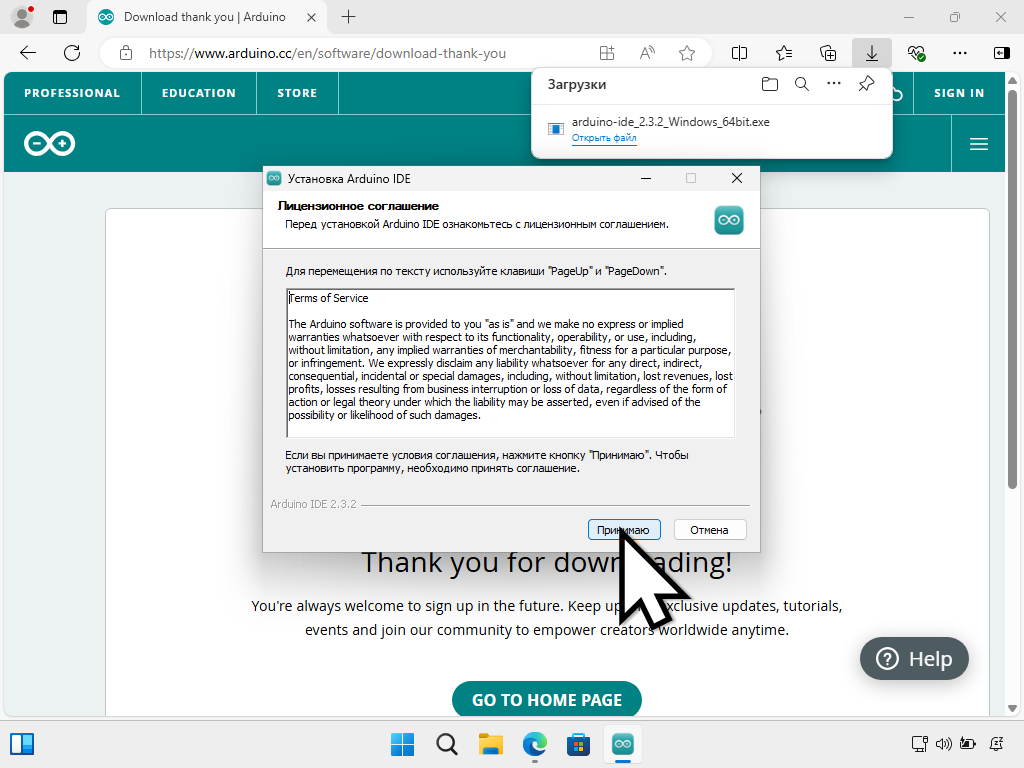Open browser essentials heart icon
This screenshot has width=1024, height=768.
[916, 53]
